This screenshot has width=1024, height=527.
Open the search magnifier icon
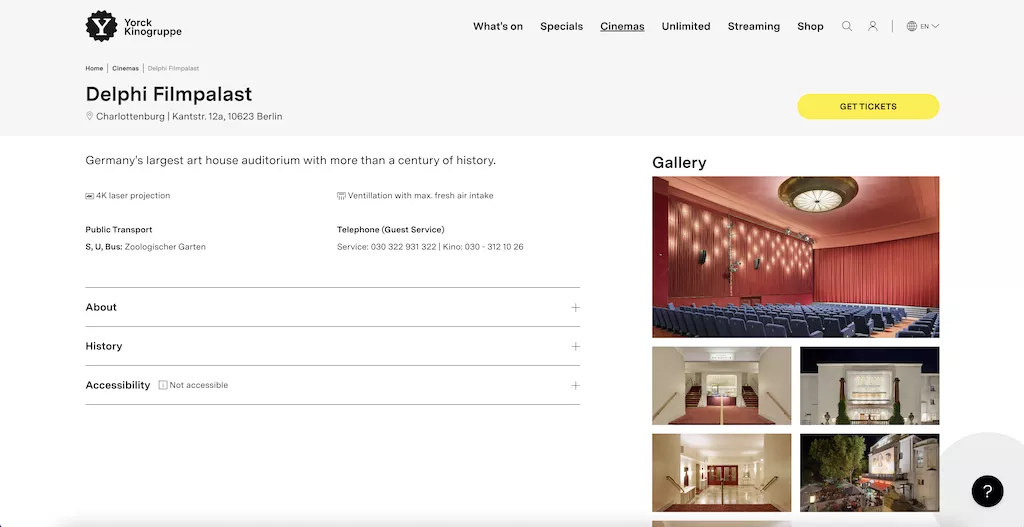(847, 26)
